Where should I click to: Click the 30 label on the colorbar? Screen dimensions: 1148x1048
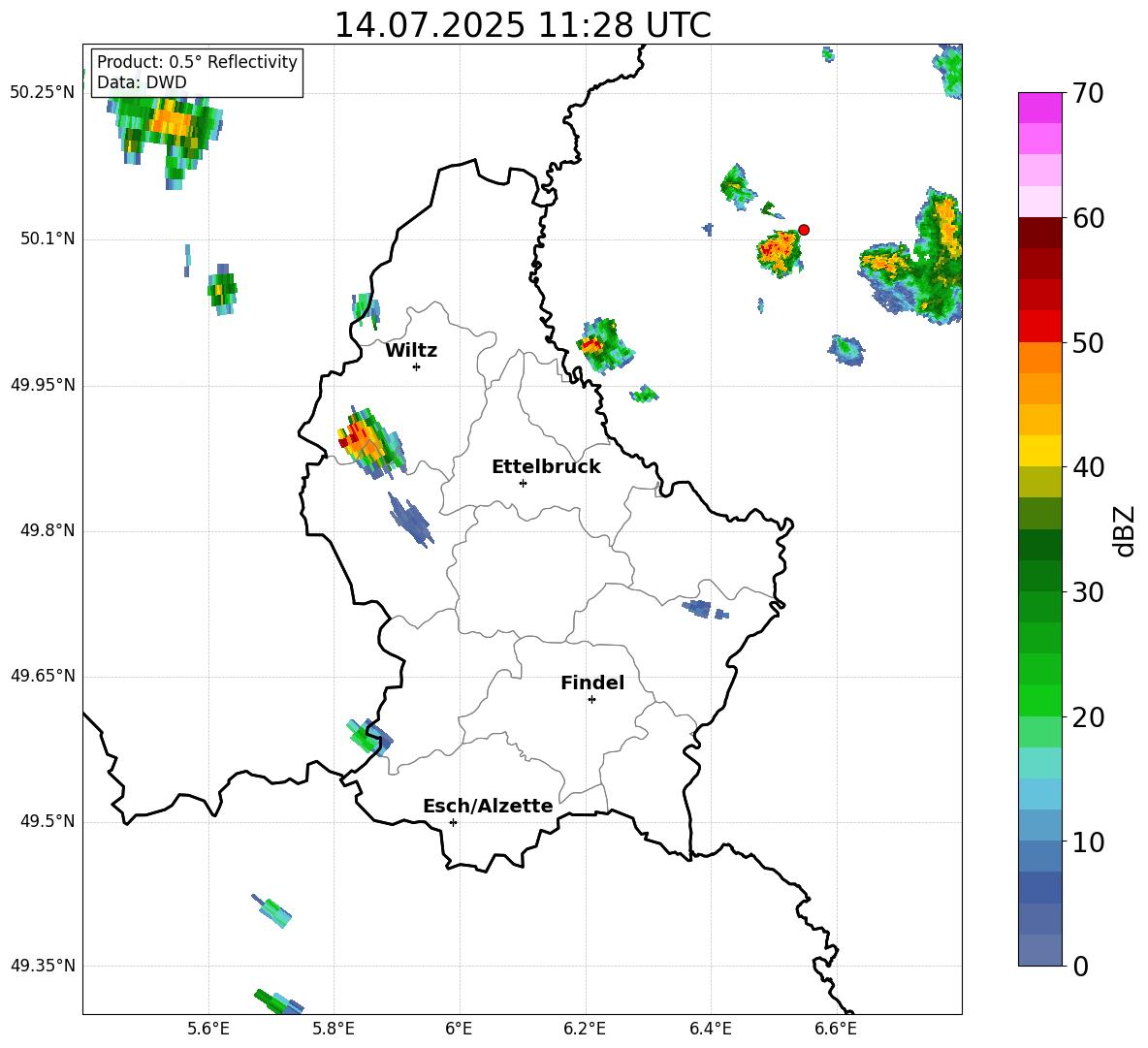coord(1087,592)
